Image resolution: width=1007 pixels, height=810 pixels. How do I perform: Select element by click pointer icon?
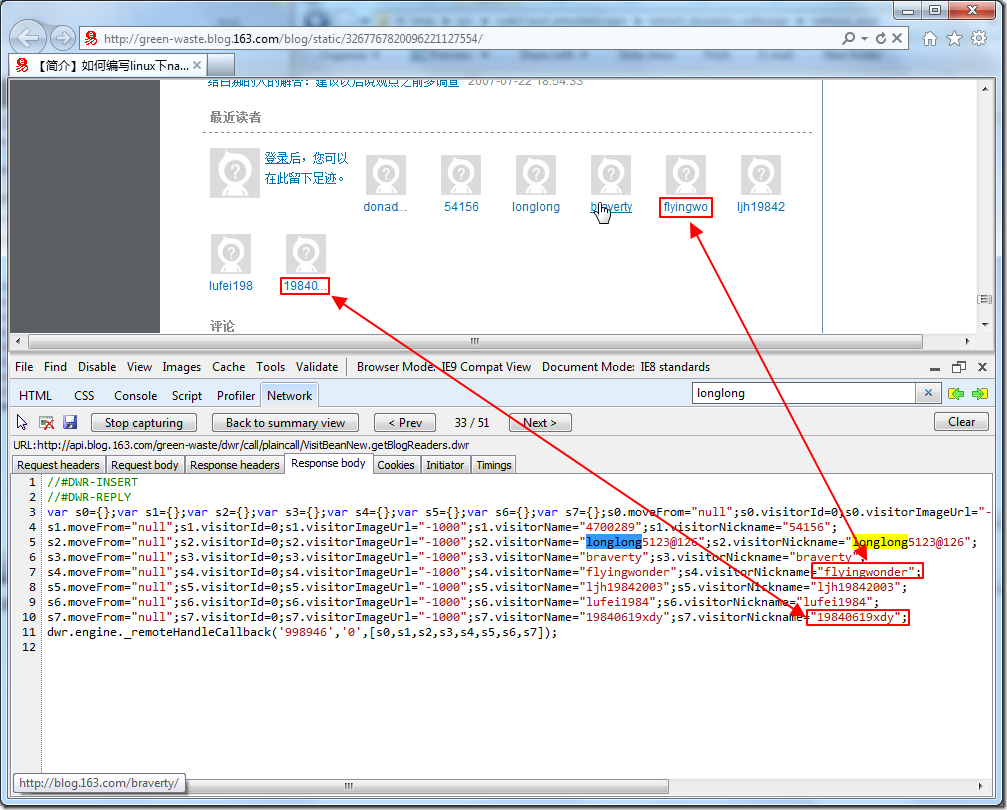tap(22, 422)
